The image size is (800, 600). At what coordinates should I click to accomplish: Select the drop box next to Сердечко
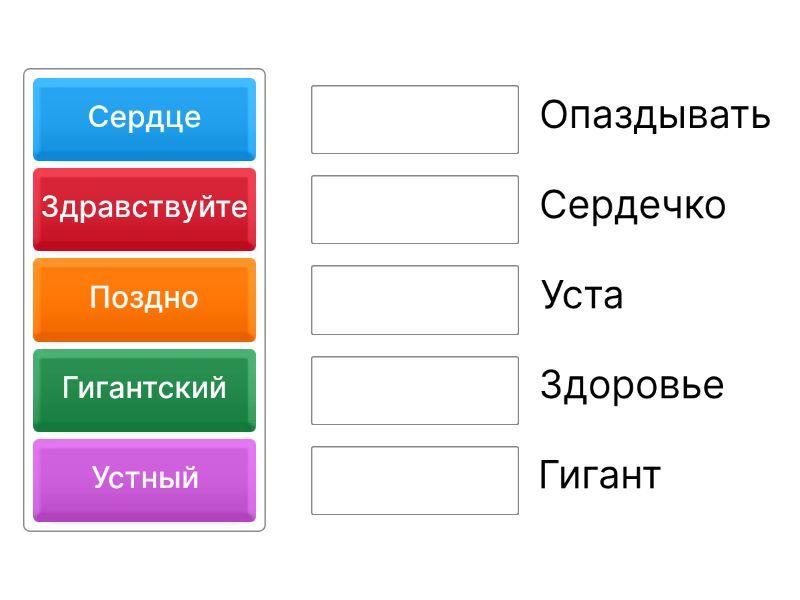415,210
